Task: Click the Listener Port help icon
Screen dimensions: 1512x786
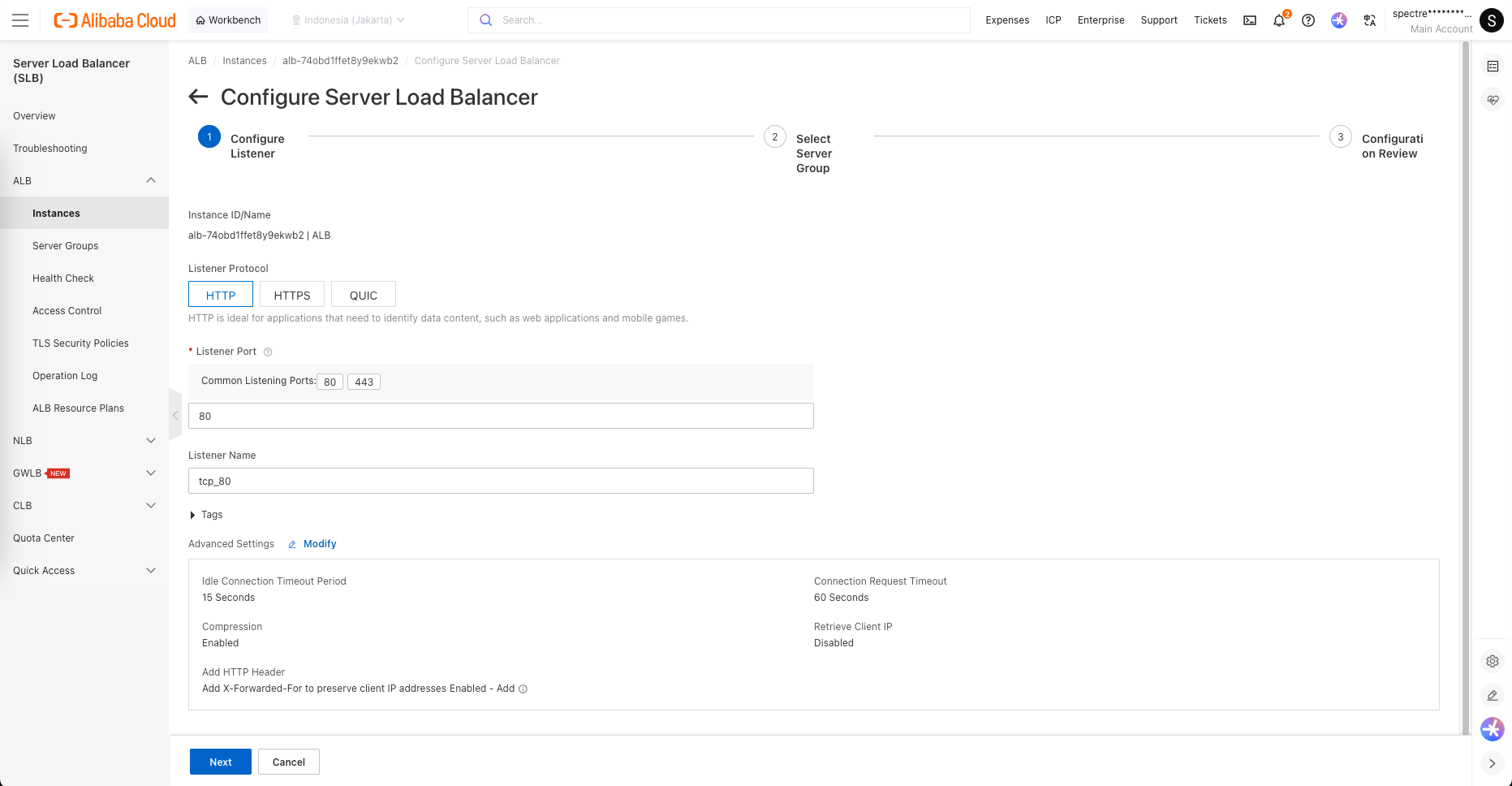Action: click(268, 352)
